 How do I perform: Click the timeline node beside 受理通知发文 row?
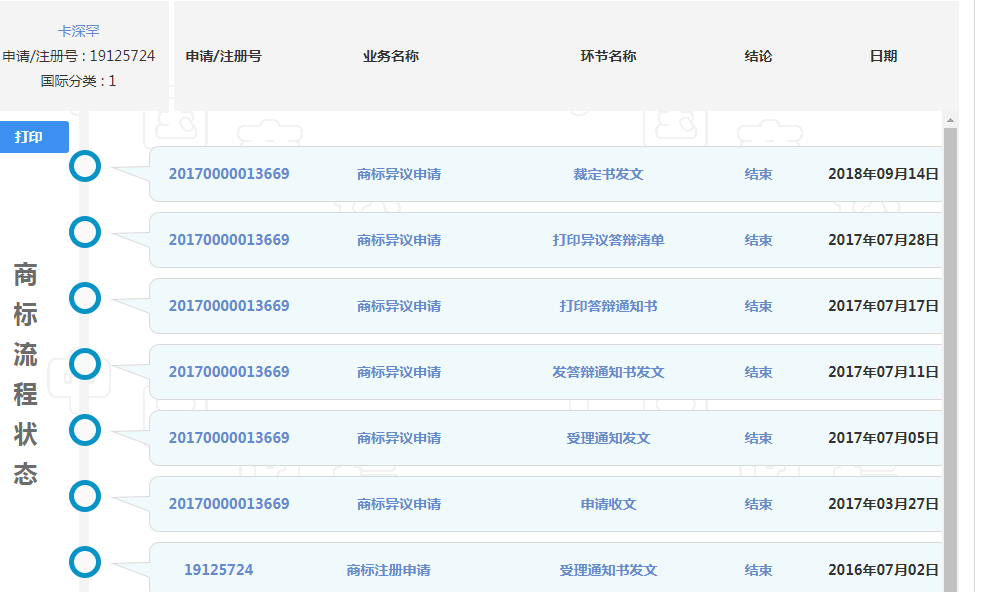pos(85,430)
